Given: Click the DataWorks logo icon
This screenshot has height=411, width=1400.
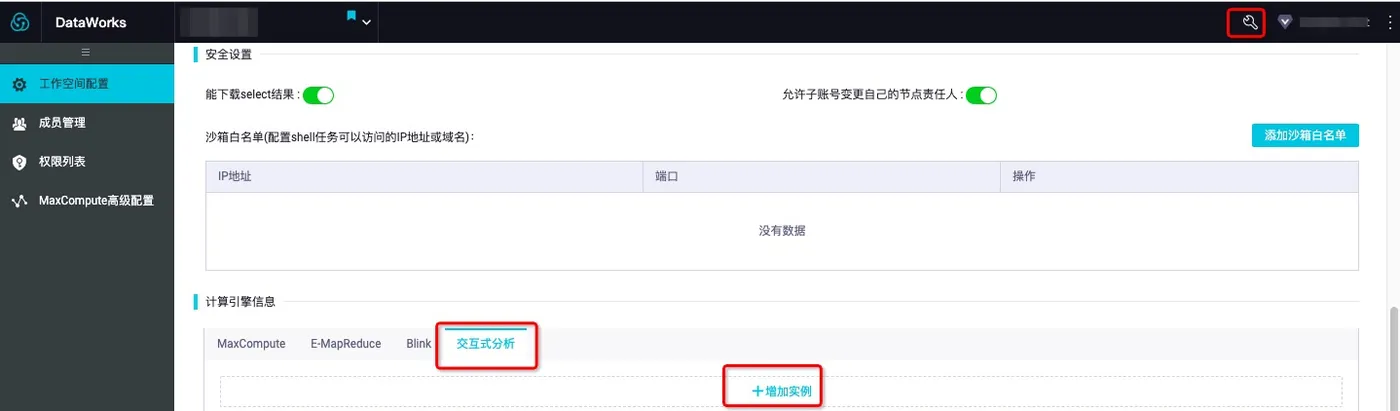Looking at the screenshot, I should [x=20, y=22].
